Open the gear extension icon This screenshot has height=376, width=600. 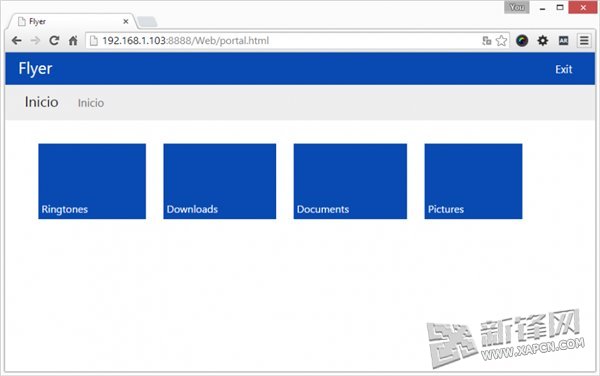click(543, 41)
